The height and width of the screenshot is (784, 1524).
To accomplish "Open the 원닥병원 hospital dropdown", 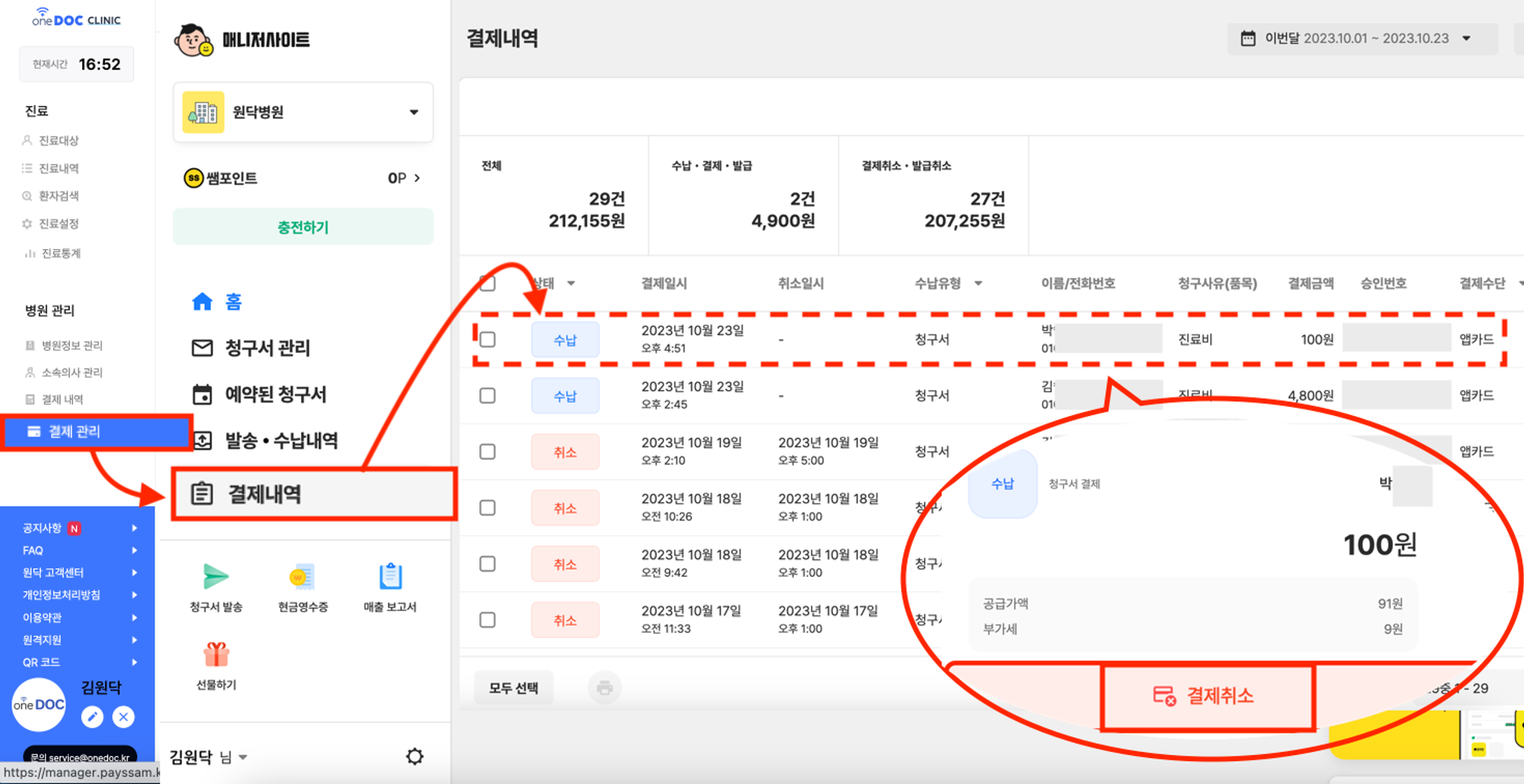I will pos(414,112).
